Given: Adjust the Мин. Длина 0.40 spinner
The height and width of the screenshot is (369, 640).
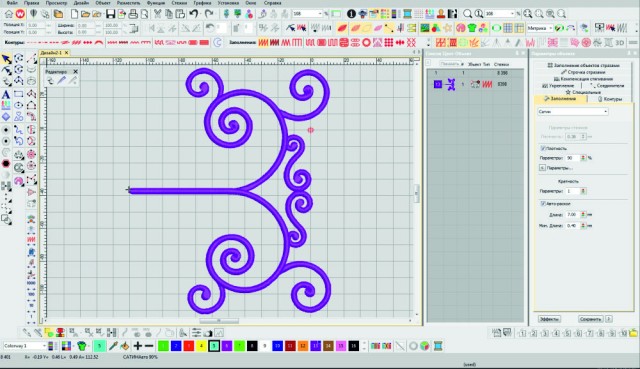Looking at the screenshot, I should 583,225.
